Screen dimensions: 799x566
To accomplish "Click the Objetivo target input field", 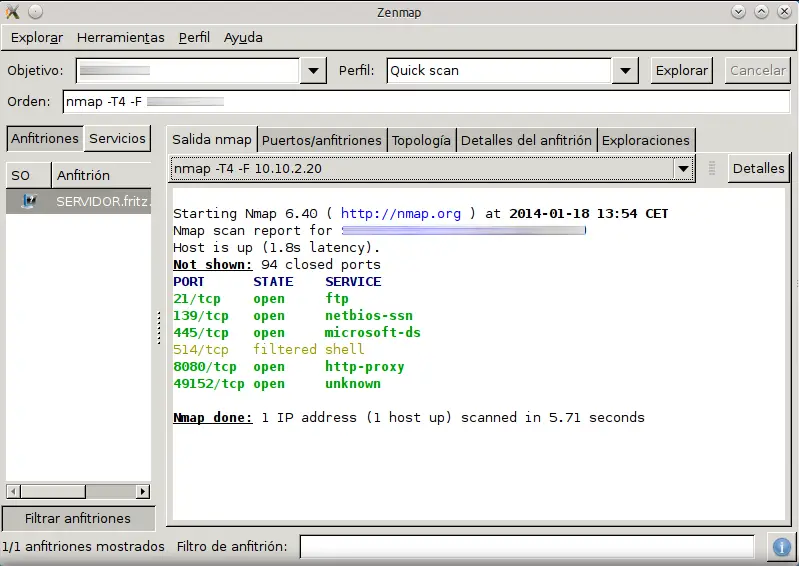I will click(187, 70).
